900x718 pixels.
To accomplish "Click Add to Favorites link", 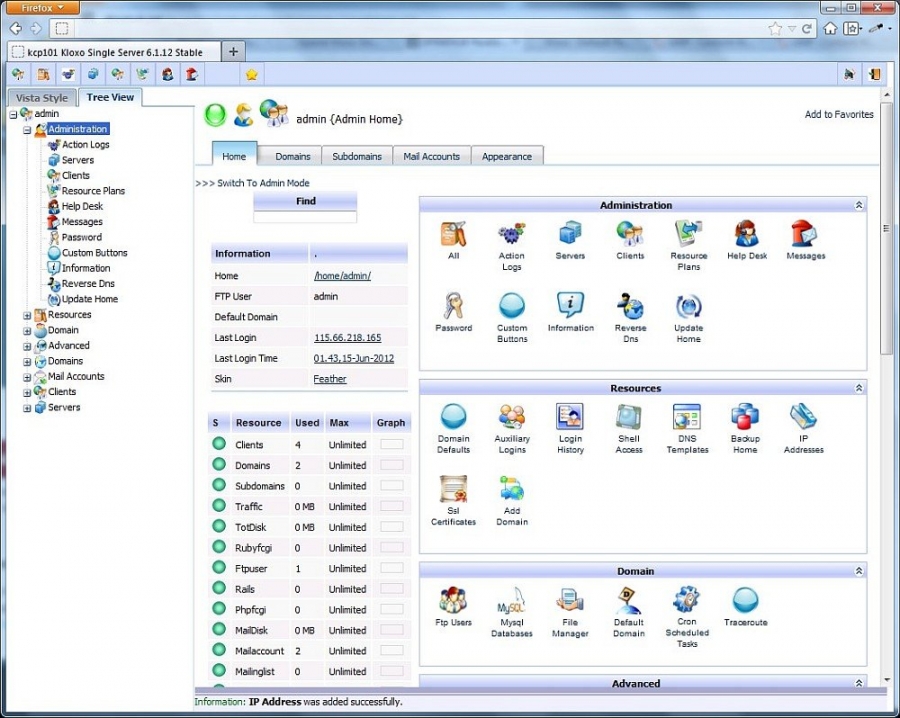I will click(x=839, y=114).
